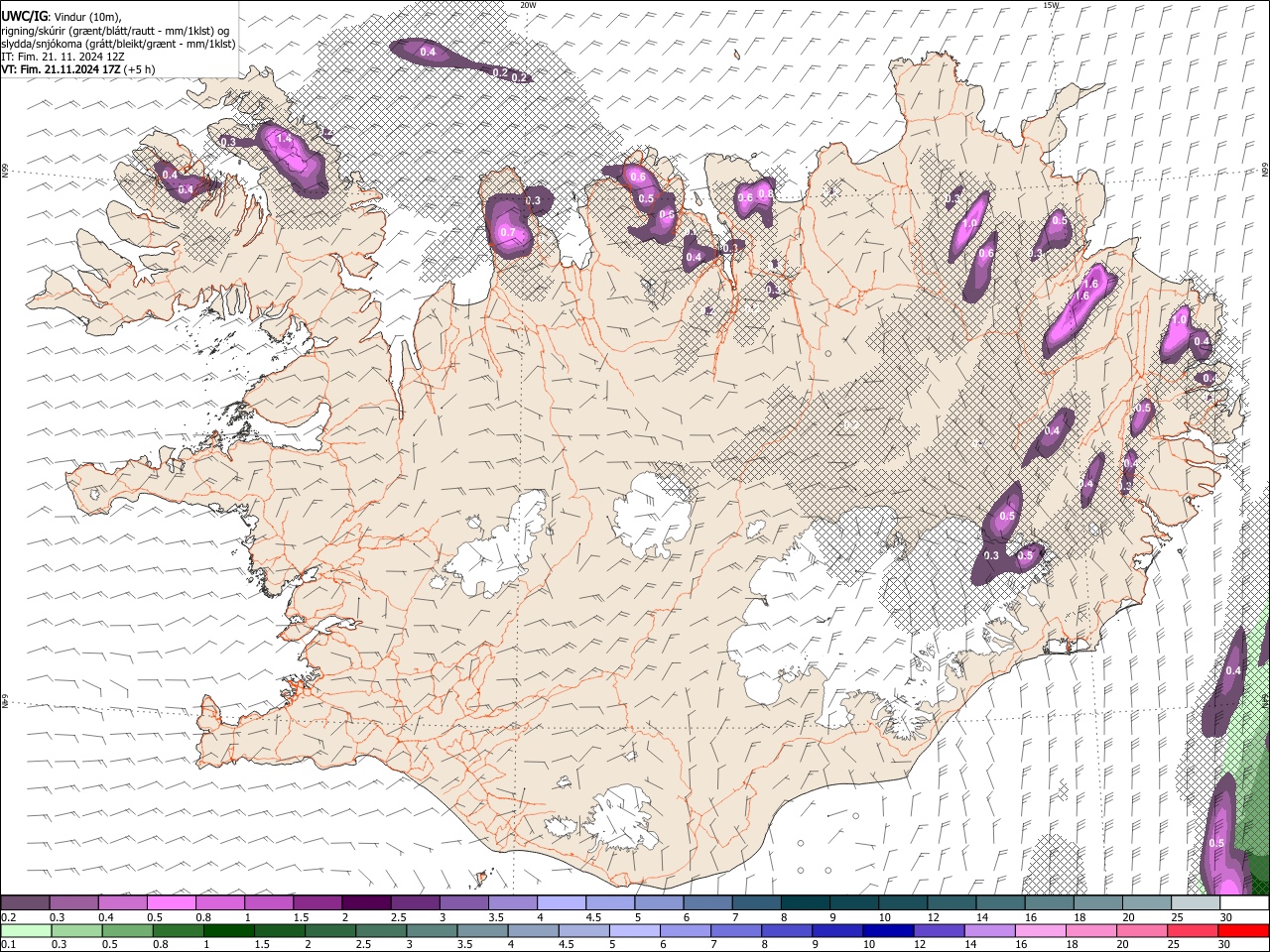This screenshot has height=952, width=1270.
Task: Click the blue 9 rain-scale swatch
Action: pyautogui.click(x=836, y=930)
